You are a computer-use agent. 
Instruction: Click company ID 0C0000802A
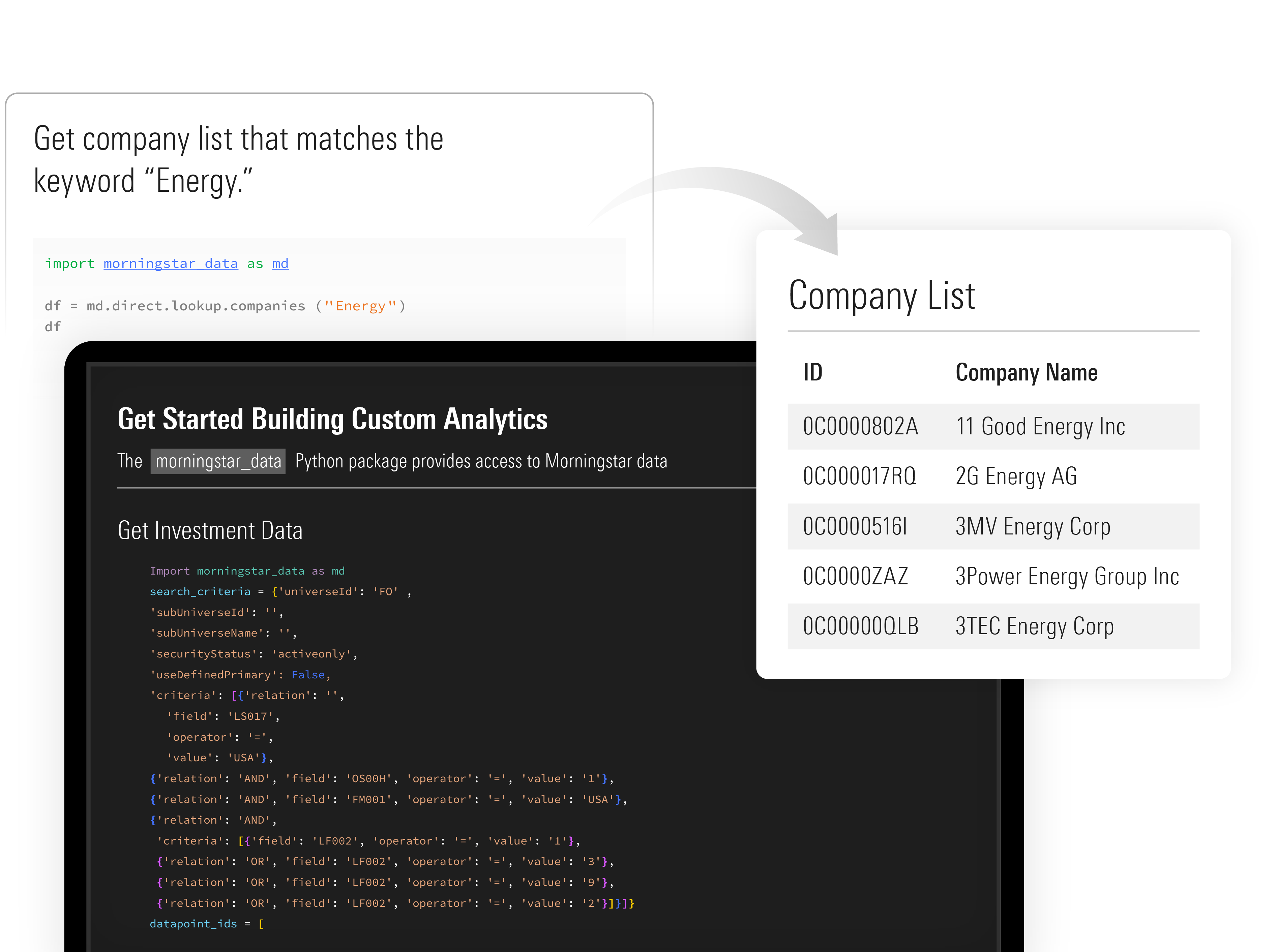[860, 426]
